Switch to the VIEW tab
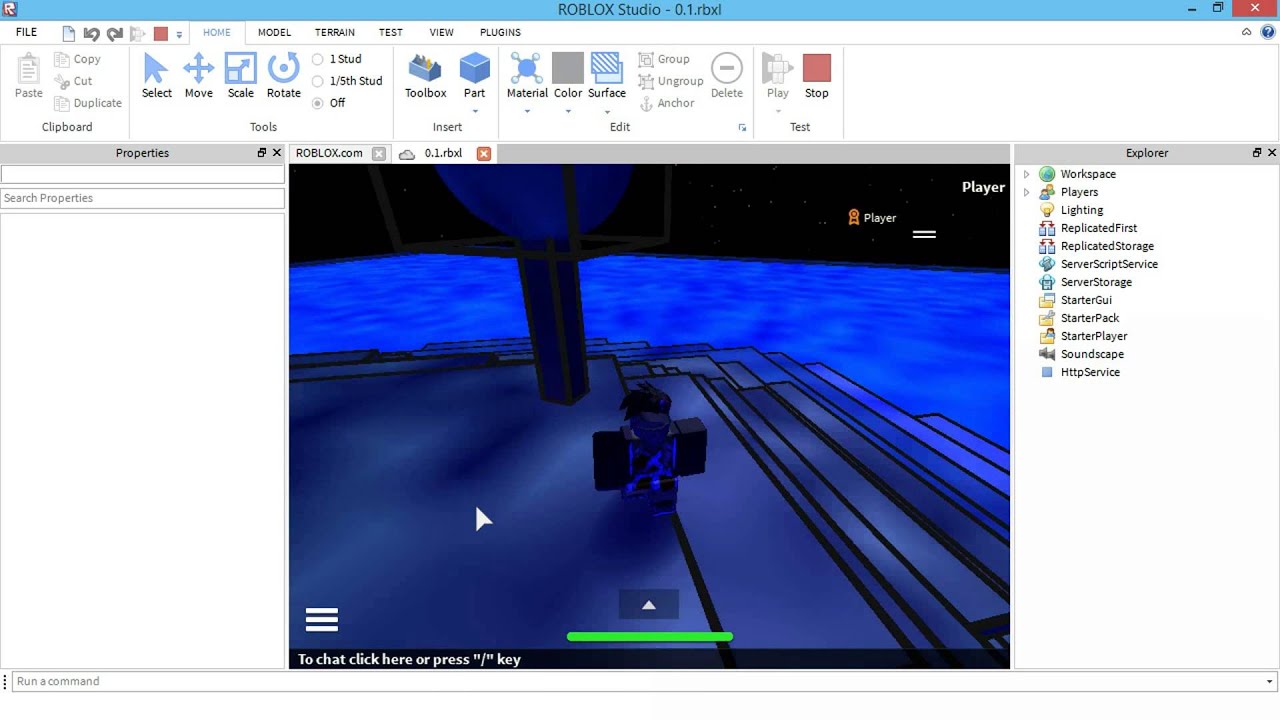This screenshot has width=1280, height=720. click(441, 32)
